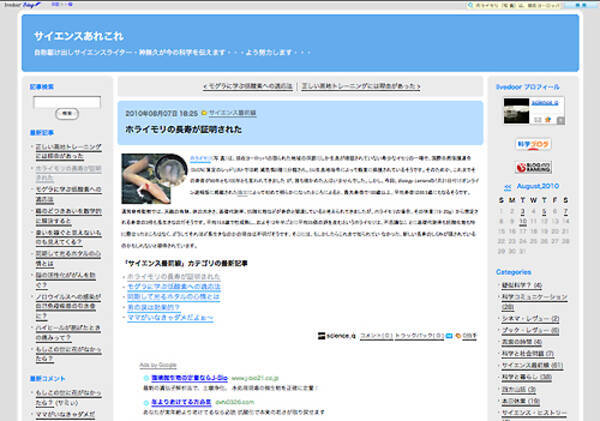Open the livedoor Blog logo in top bar
600x421 pixels.
[23, 5]
